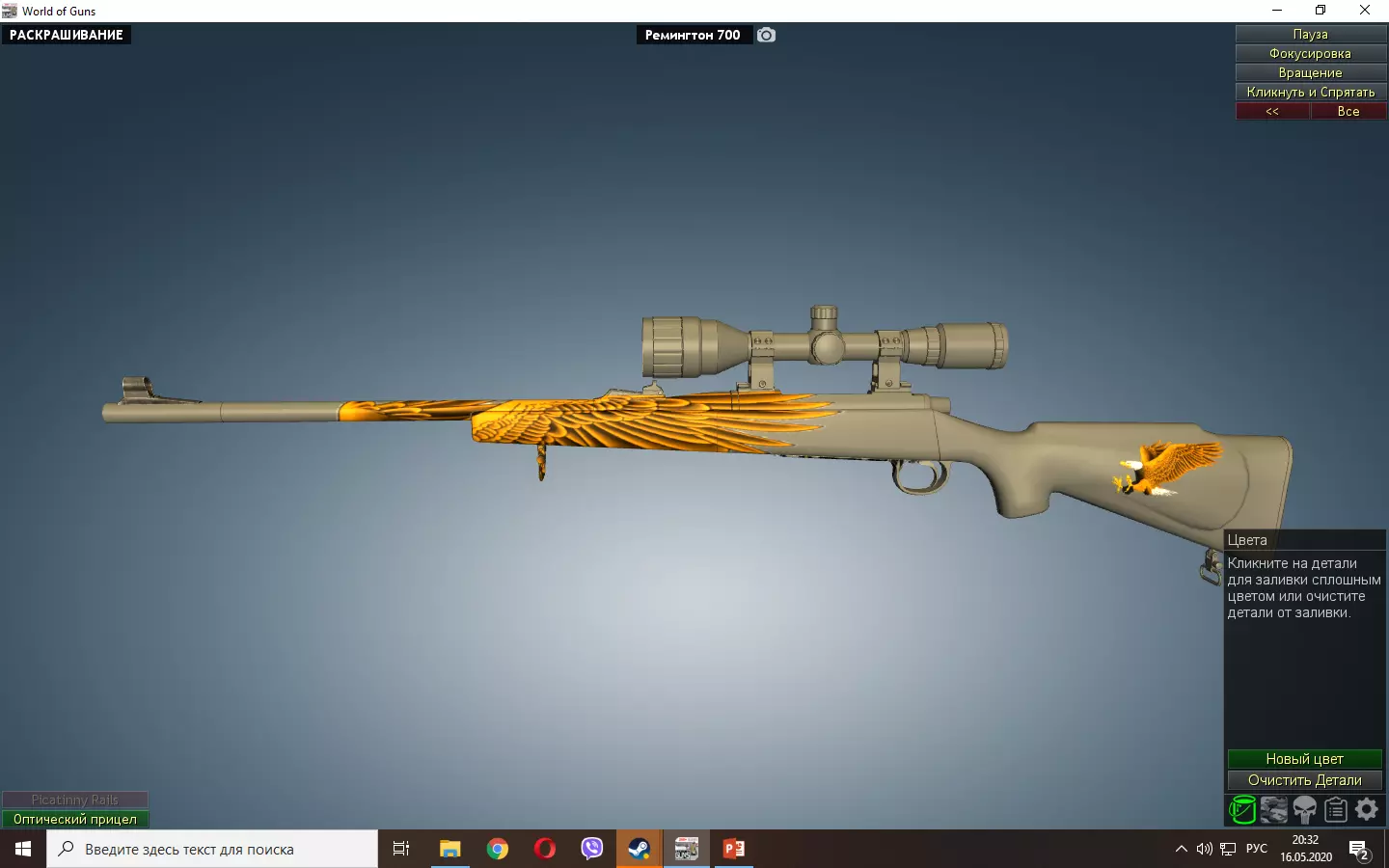Open network settings in system tray

click(1228, 849)
